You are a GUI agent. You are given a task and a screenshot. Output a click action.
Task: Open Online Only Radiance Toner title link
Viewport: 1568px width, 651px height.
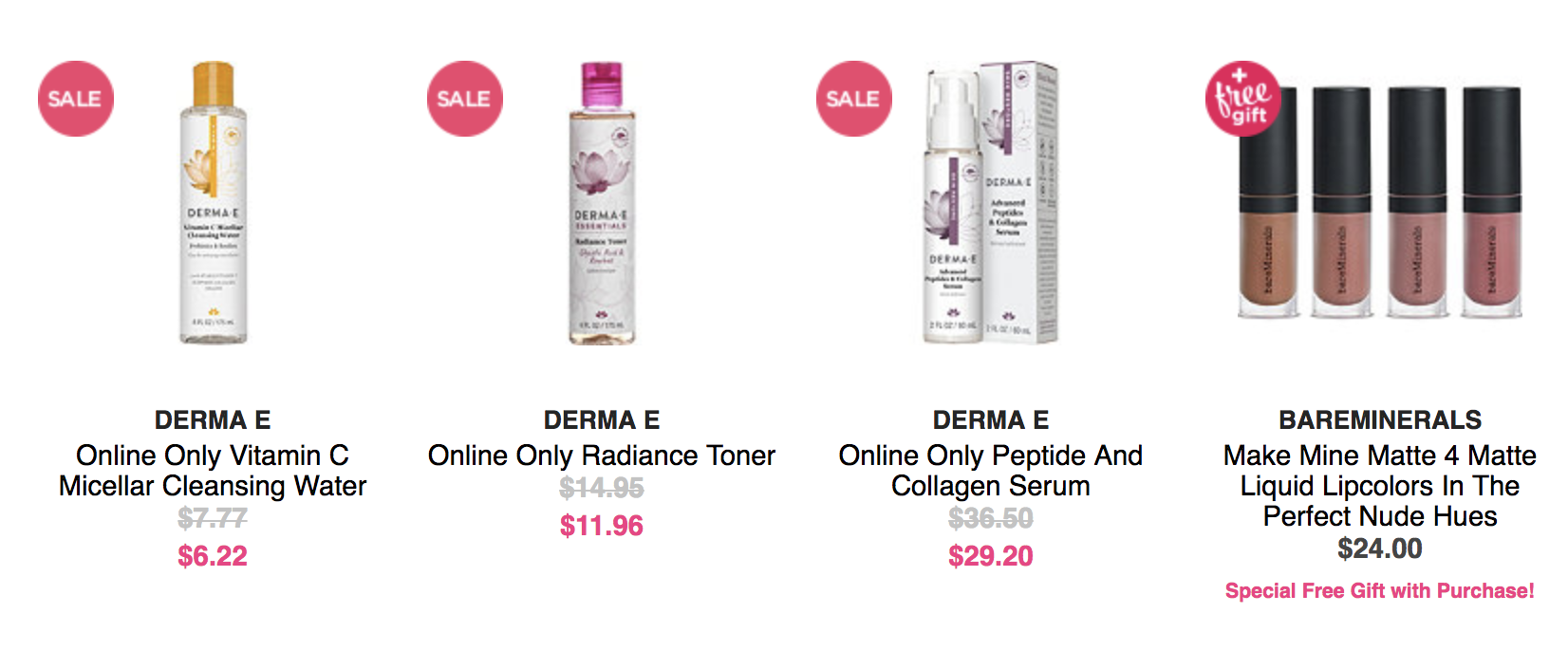[x=602, y=456]
